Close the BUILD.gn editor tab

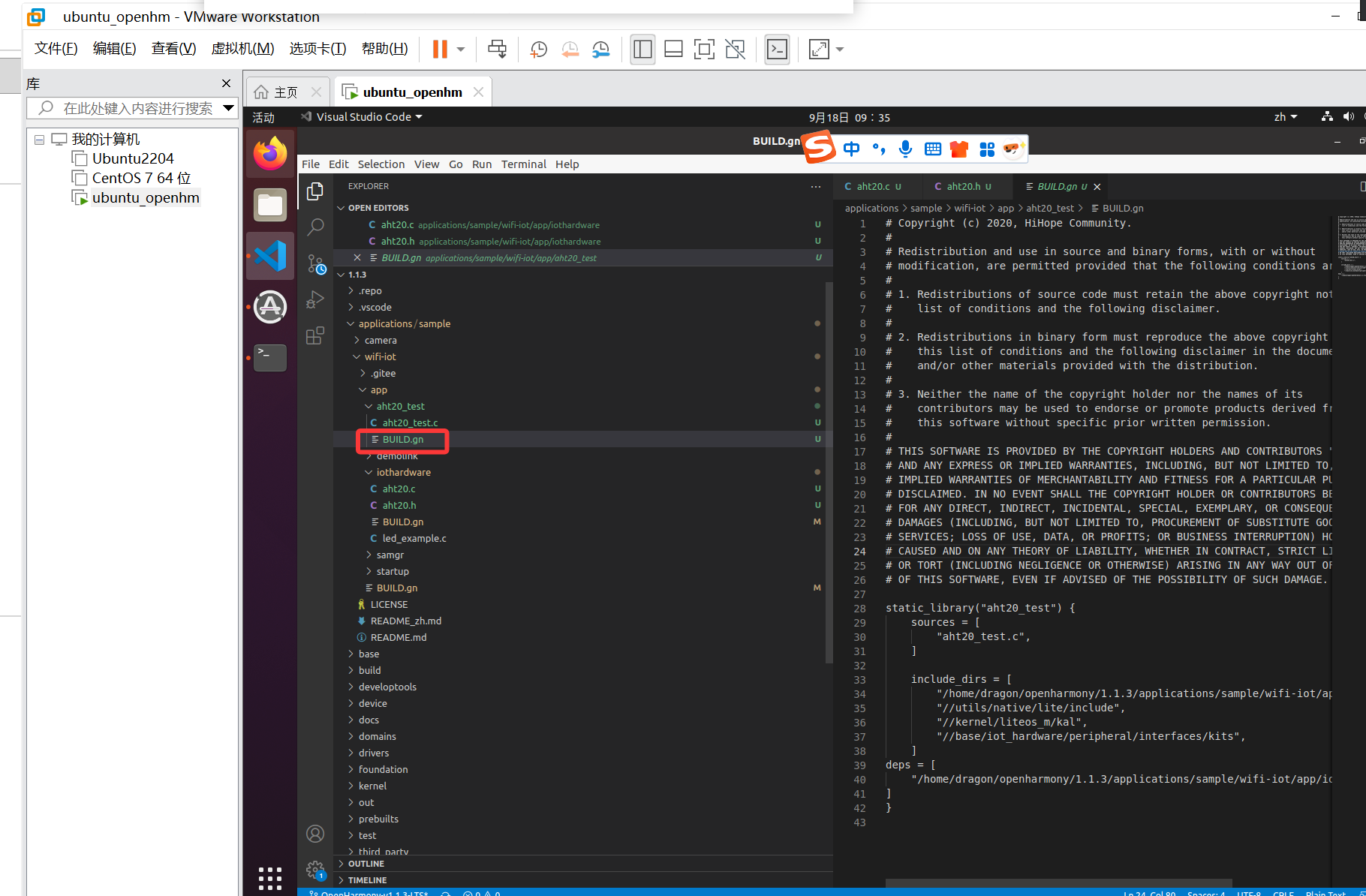(x=1097, y=187)
